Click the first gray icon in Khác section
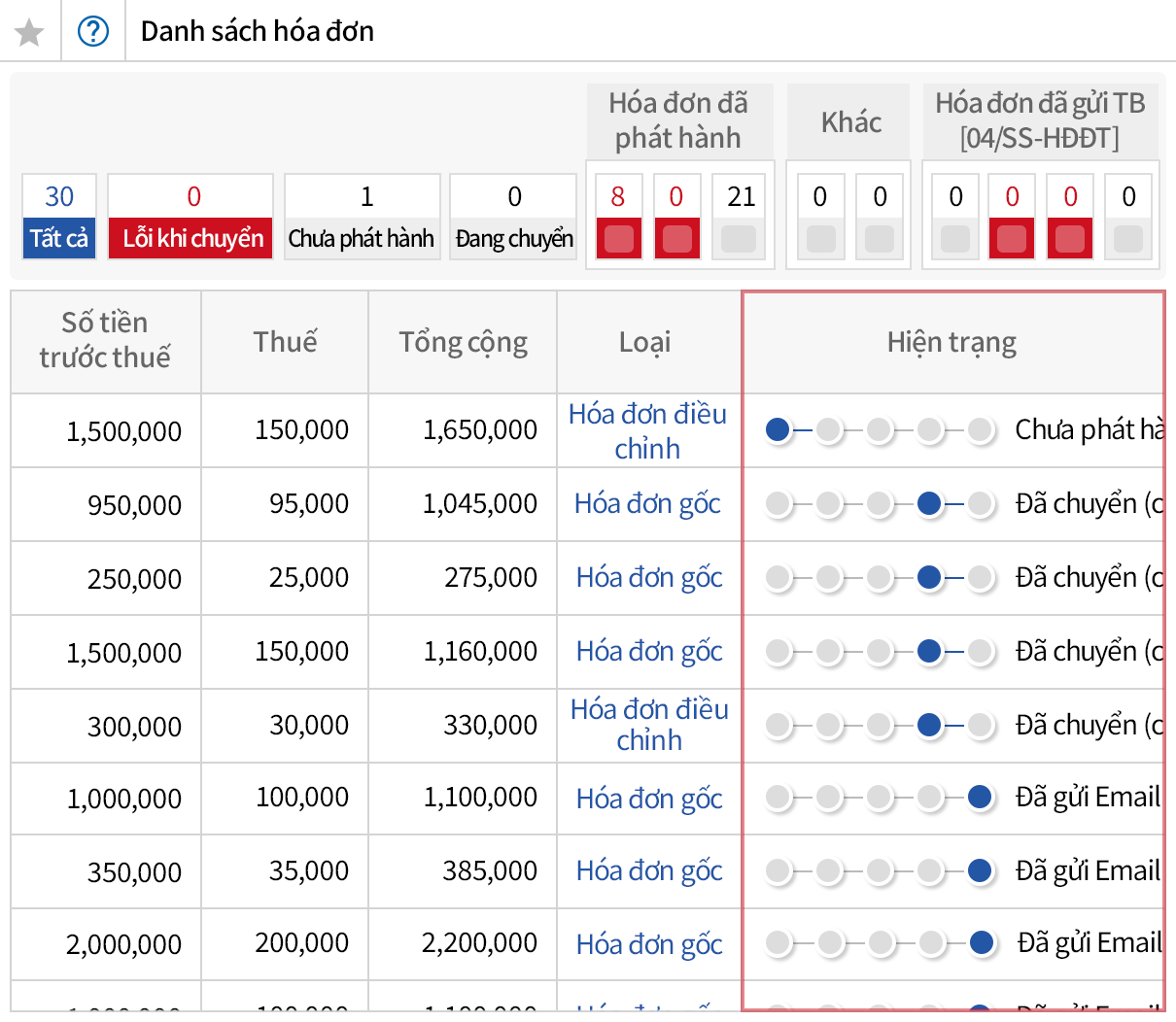This screenshot has width=1176, height=1022. [x=819, y=238]
